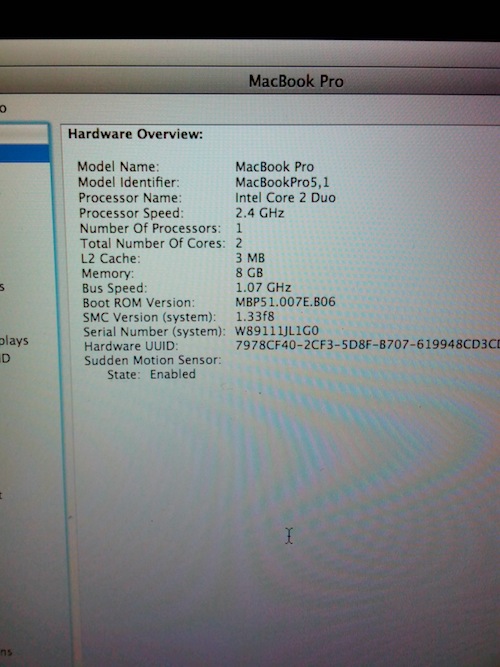Select the 3 MB L2 Cache value
Image resolution: width=500 pixels, height=667 pixels.
tap(250, 258)
